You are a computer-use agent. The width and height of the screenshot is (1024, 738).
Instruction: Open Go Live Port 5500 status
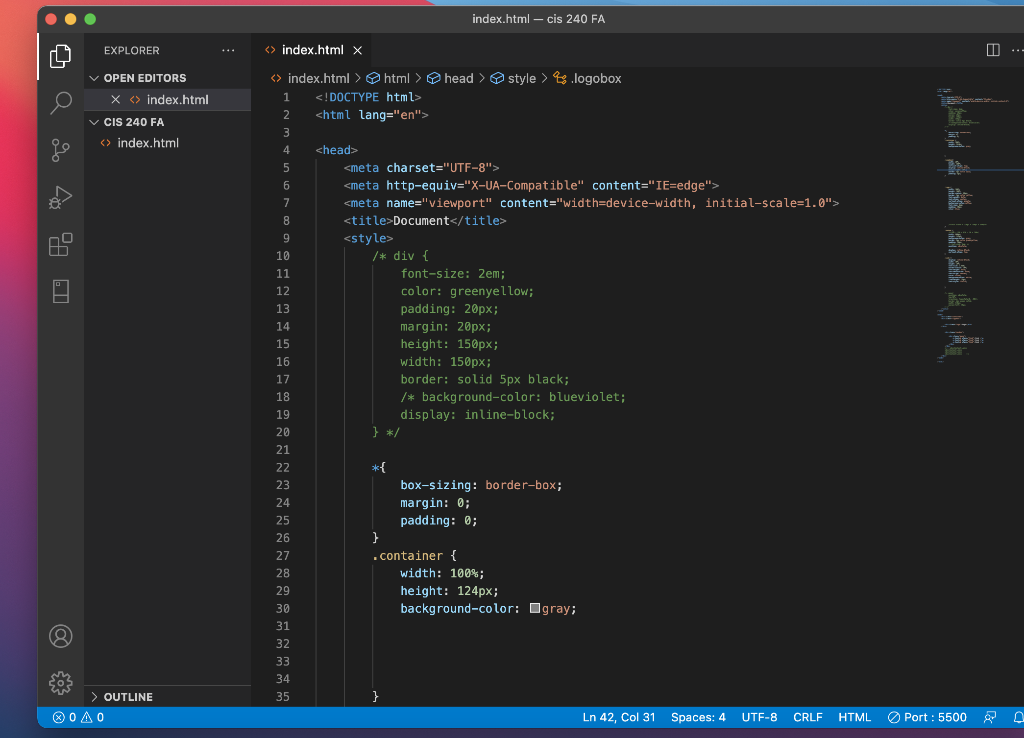(927, 717)
